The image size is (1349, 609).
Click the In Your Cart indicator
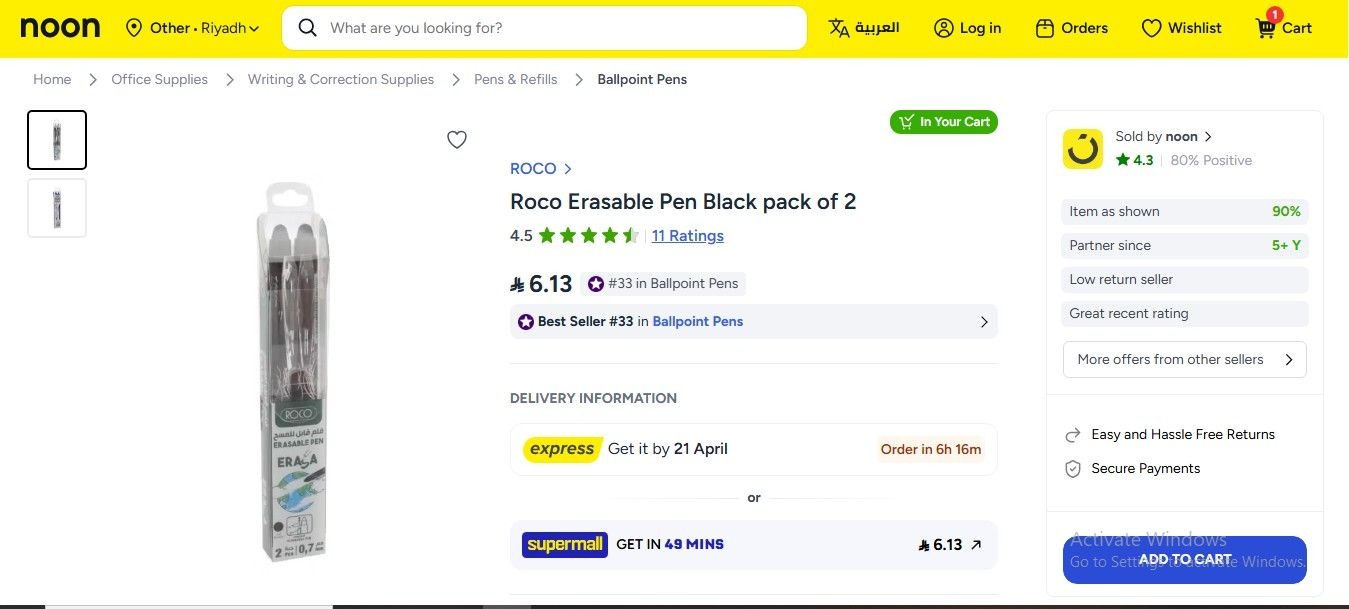click(943, 121)
